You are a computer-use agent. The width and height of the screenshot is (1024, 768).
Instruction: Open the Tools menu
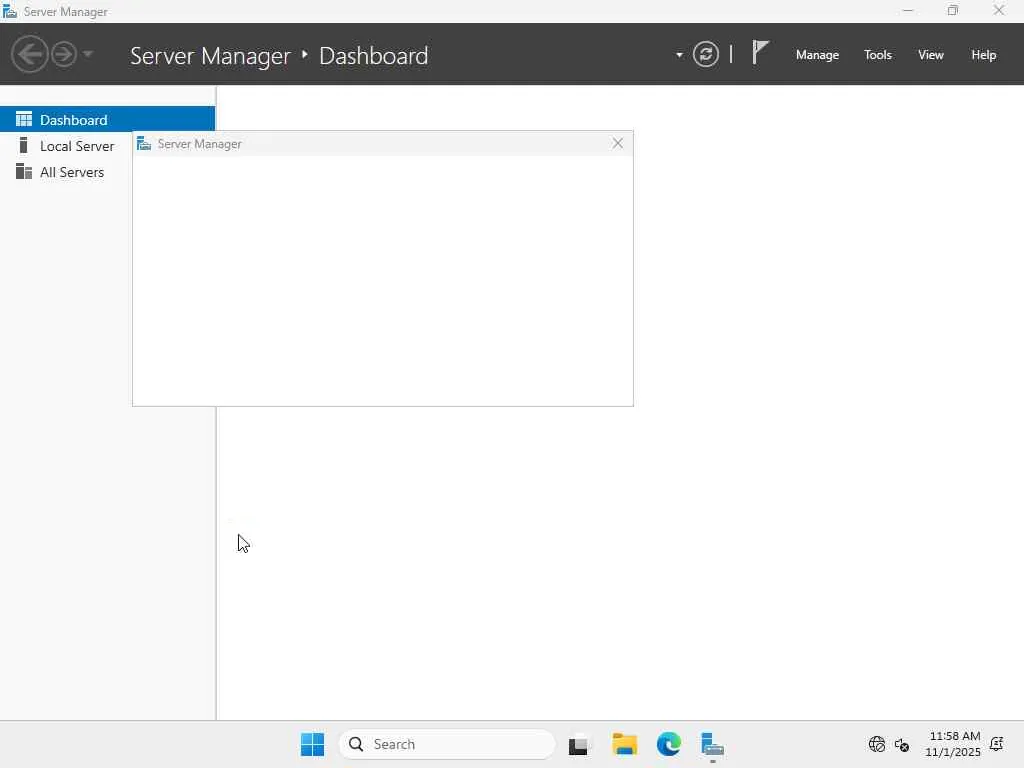(877, 55)
